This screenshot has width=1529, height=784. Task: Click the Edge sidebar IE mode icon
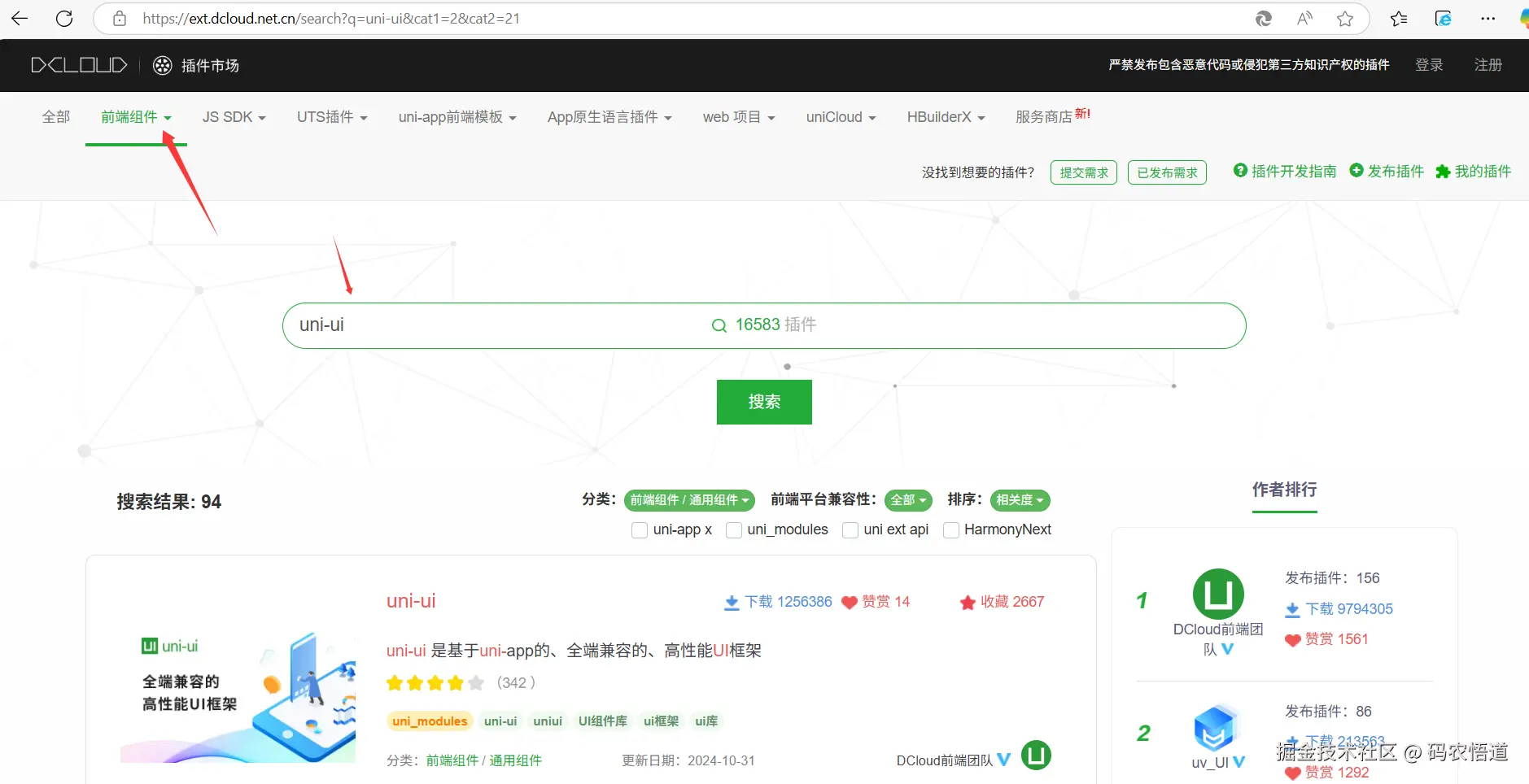[x=1443, y=19]
